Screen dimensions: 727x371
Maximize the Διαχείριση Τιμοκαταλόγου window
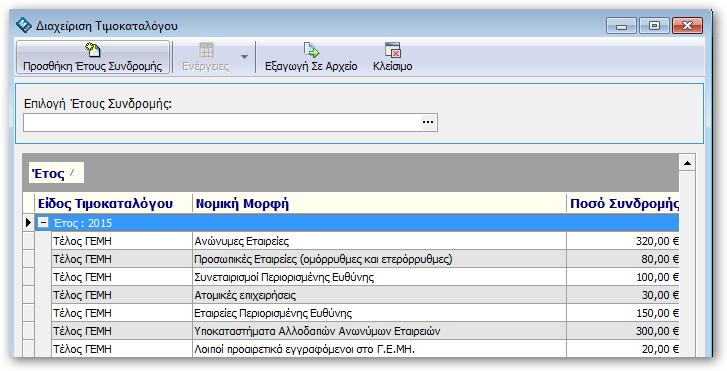tap(654, 26)
